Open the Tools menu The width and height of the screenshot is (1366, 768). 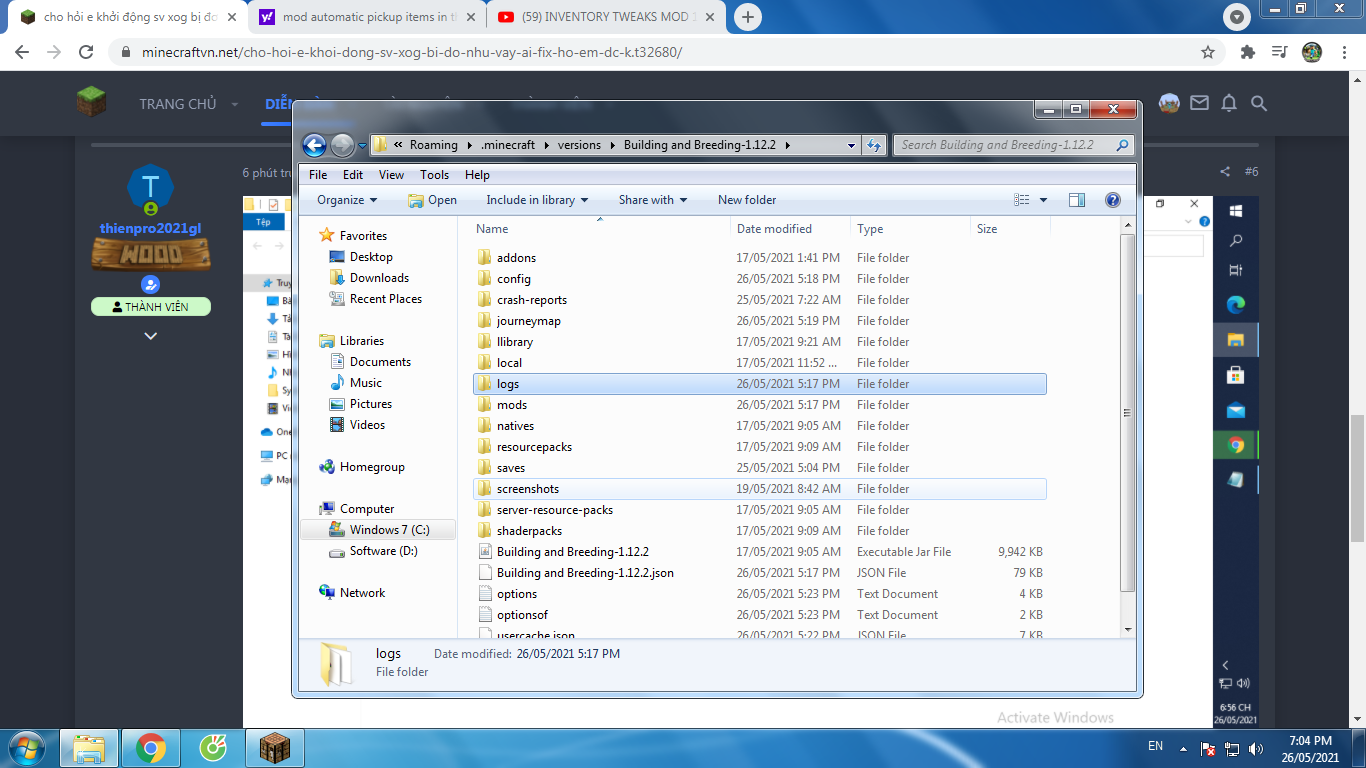click(x=434, y=175)
